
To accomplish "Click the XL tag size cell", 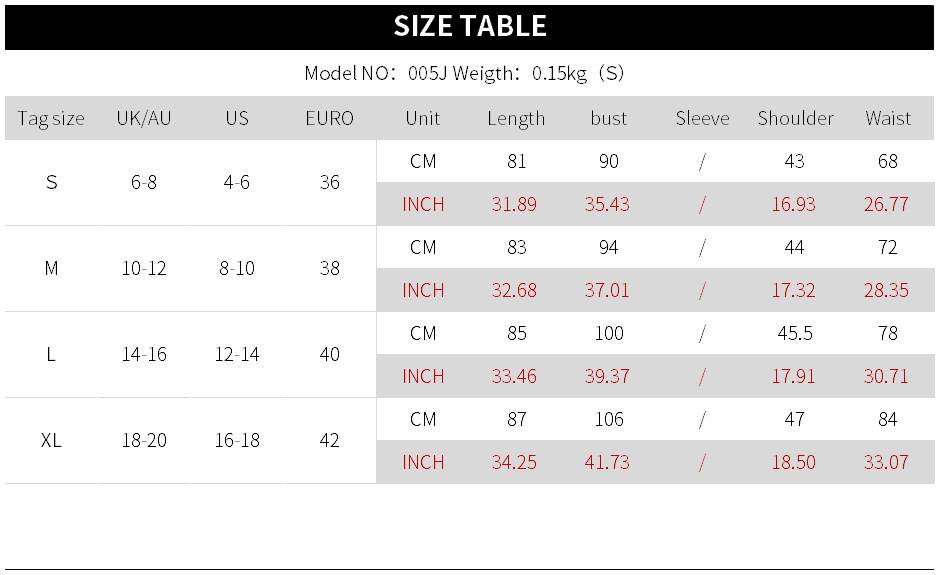I will (51, 440).
